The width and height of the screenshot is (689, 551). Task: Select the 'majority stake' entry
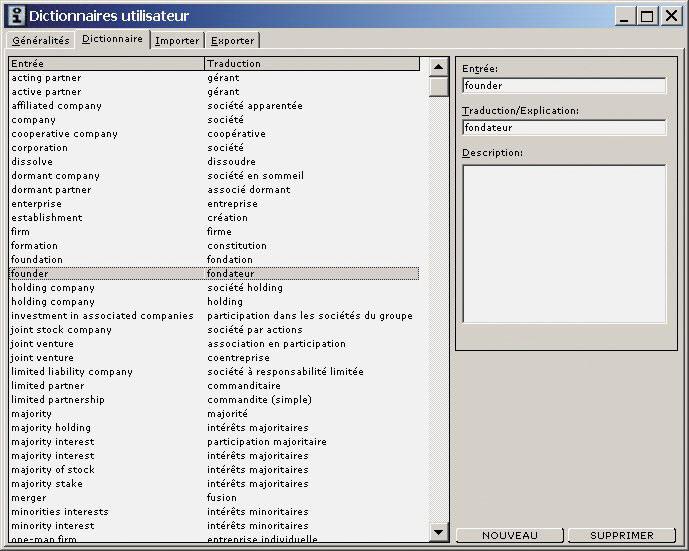[214, 484]
